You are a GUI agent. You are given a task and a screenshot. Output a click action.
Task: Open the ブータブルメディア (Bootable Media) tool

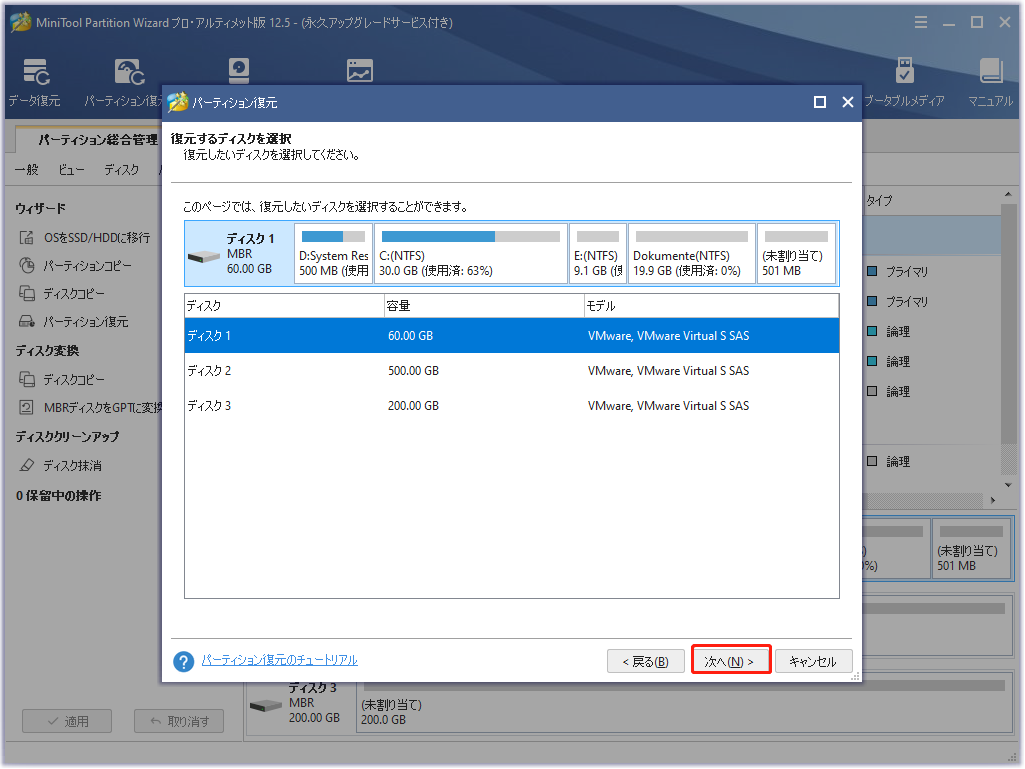click(x=905, y=80)
